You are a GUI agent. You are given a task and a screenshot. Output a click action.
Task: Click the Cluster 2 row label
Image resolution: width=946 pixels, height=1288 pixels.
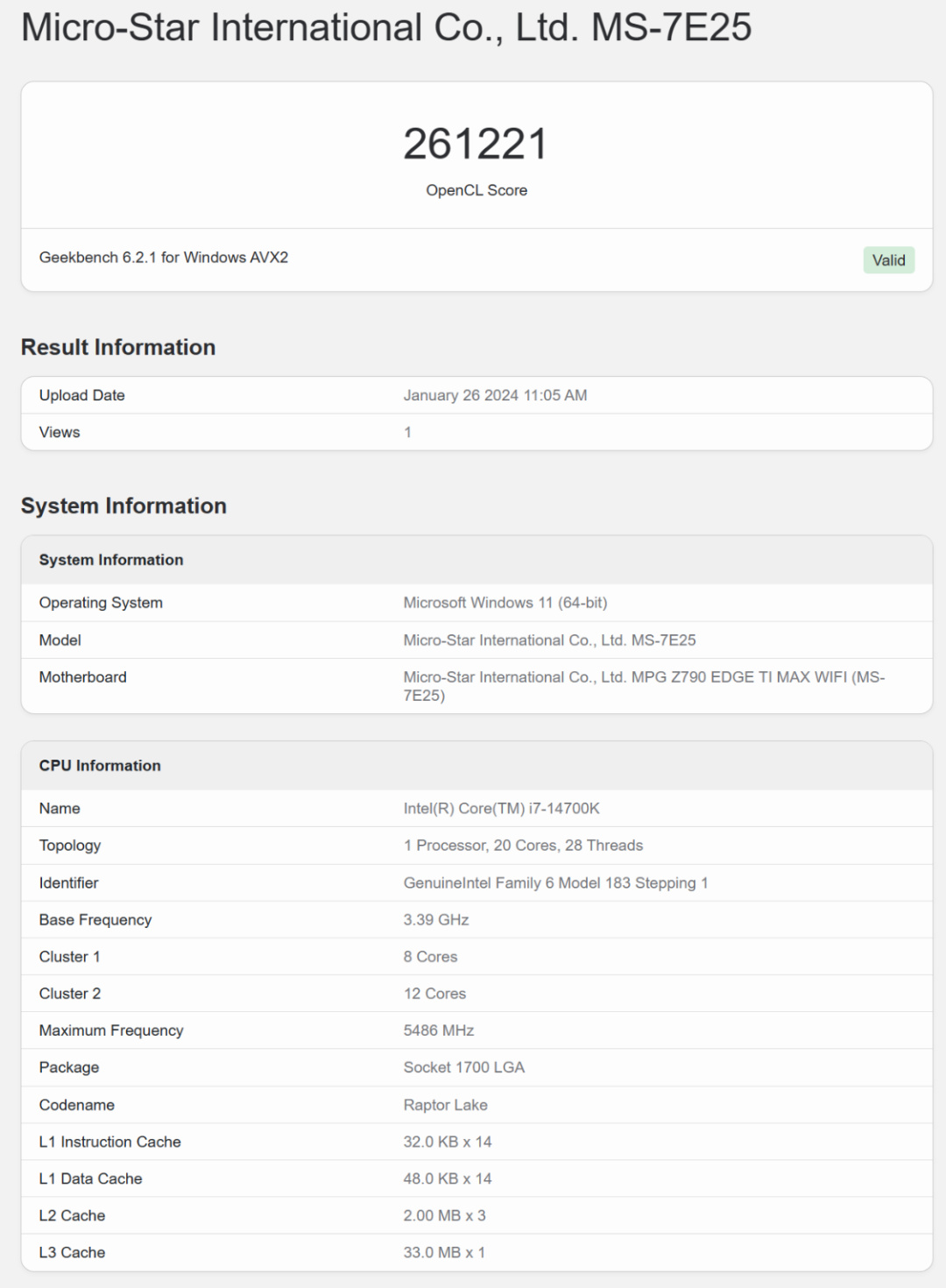[70, 994]
